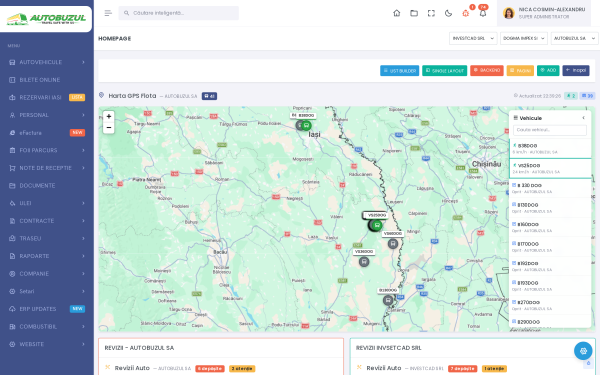Click the green bus marker near Iași
Image resolution: width=600 pixels, height=375 pixels.
(x=306, y=126)
